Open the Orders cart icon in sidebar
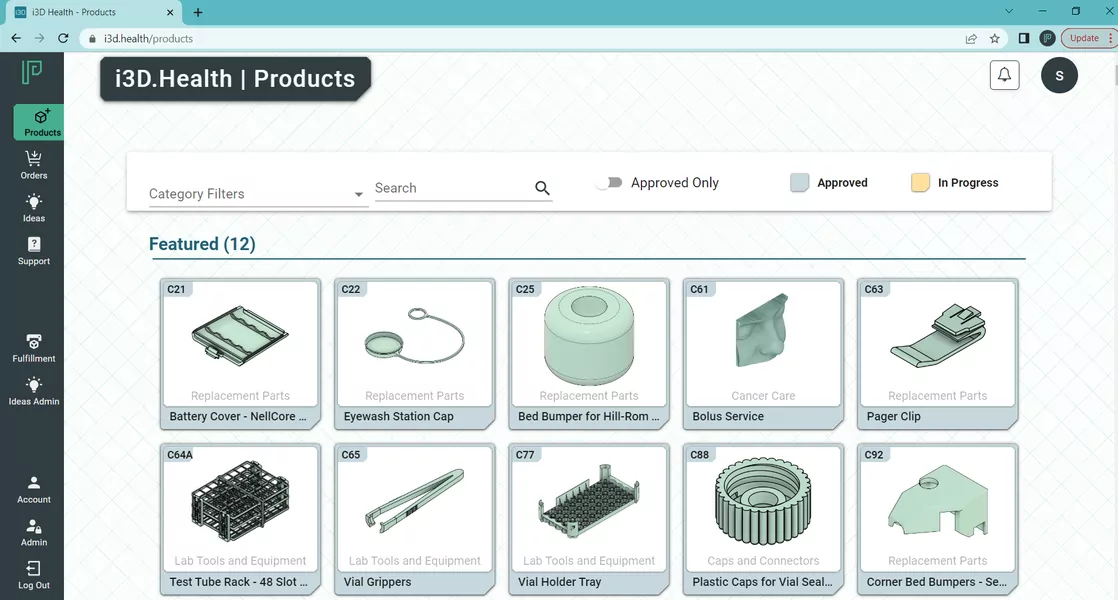 34,158
